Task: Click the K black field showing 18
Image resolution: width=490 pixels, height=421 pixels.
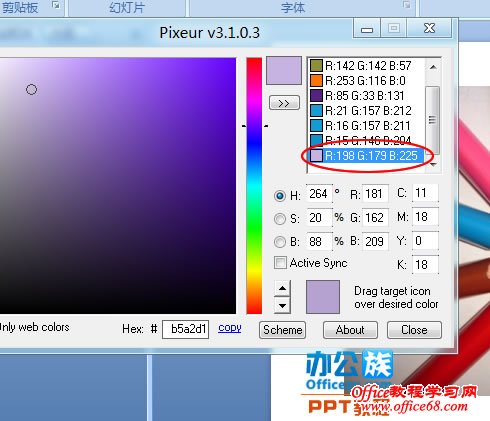Action: [425, 265]
